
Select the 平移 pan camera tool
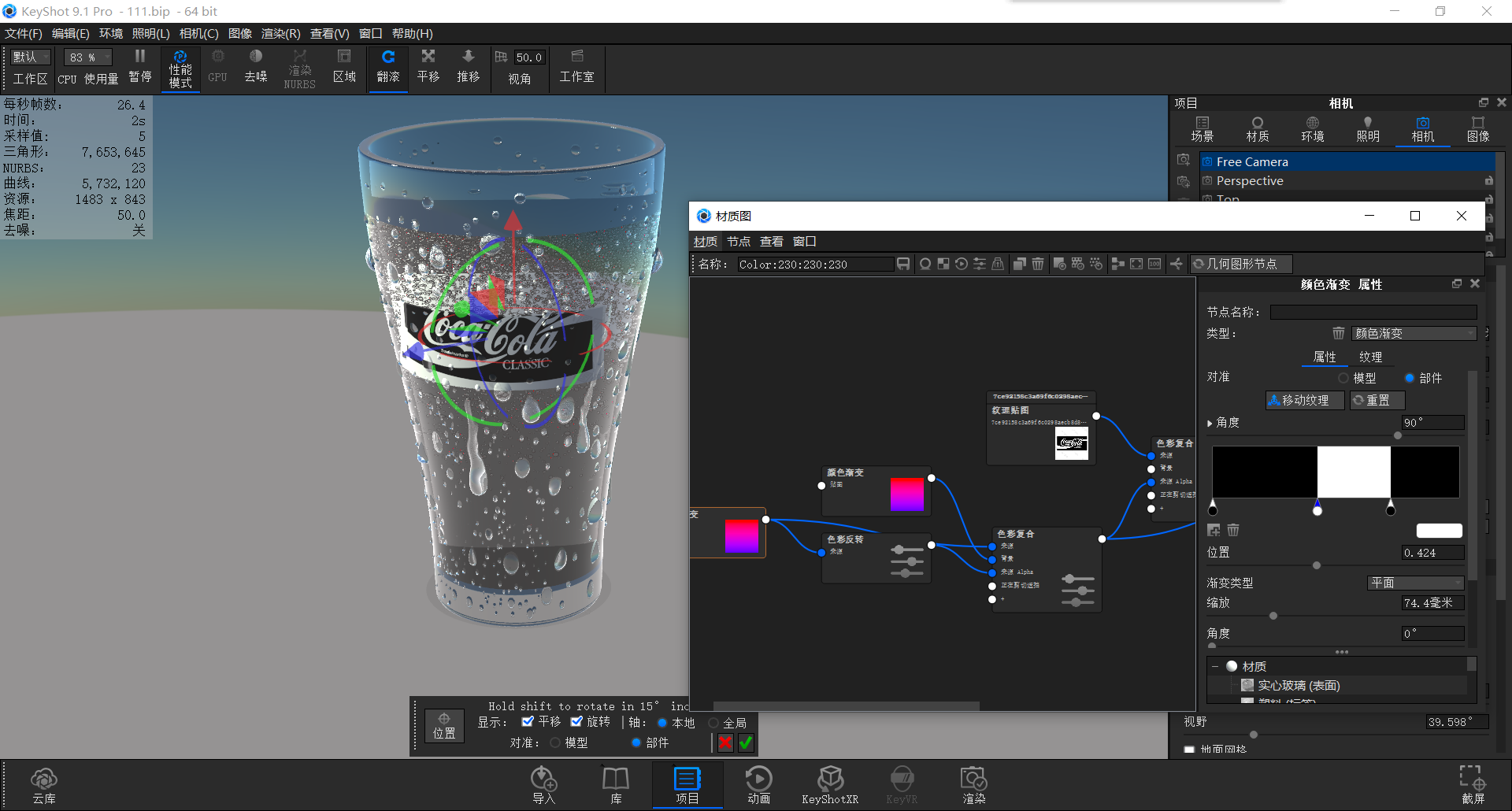coord(428,69)
